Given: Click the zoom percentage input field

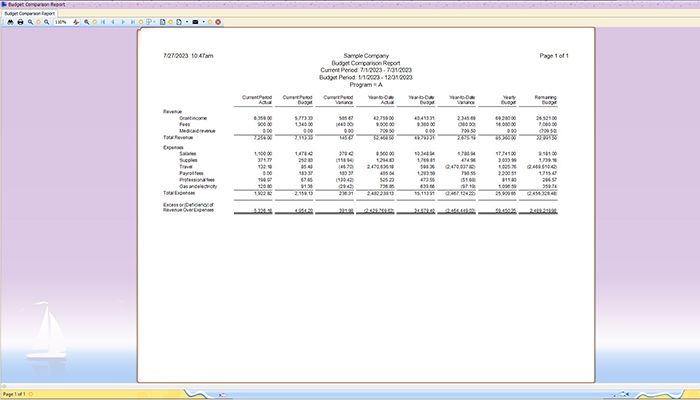Looking at the screenshot, I should [61, 22].
